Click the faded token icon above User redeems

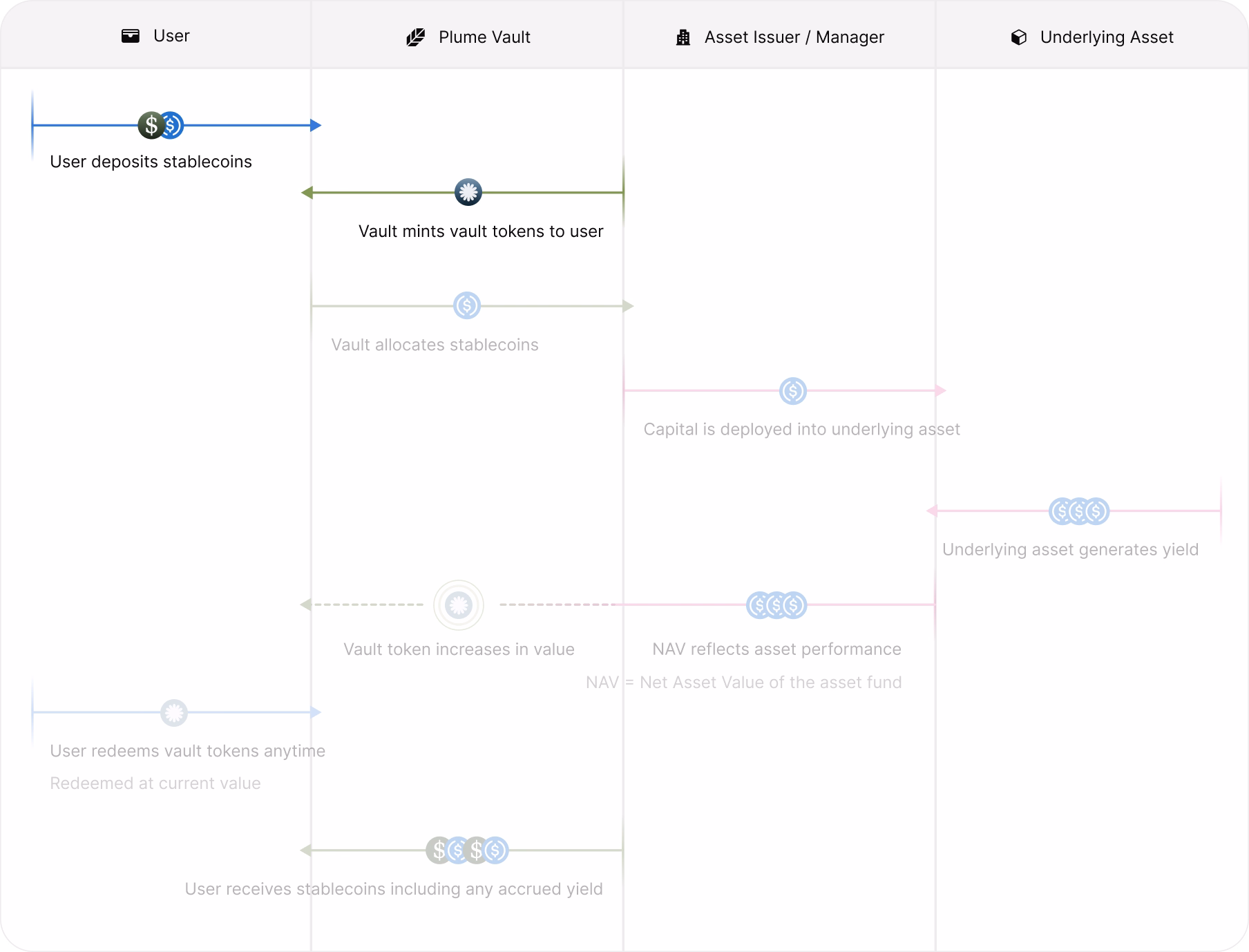click(174, 712)
